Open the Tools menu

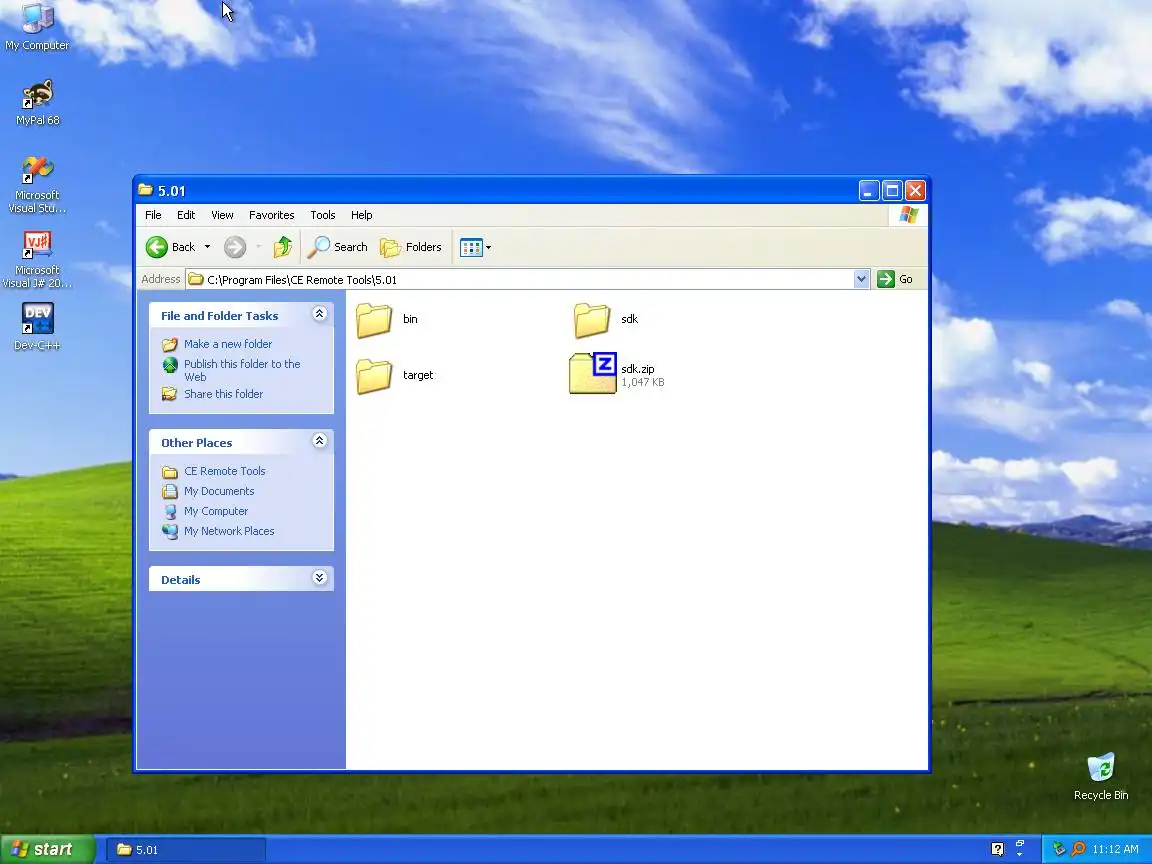323,215
